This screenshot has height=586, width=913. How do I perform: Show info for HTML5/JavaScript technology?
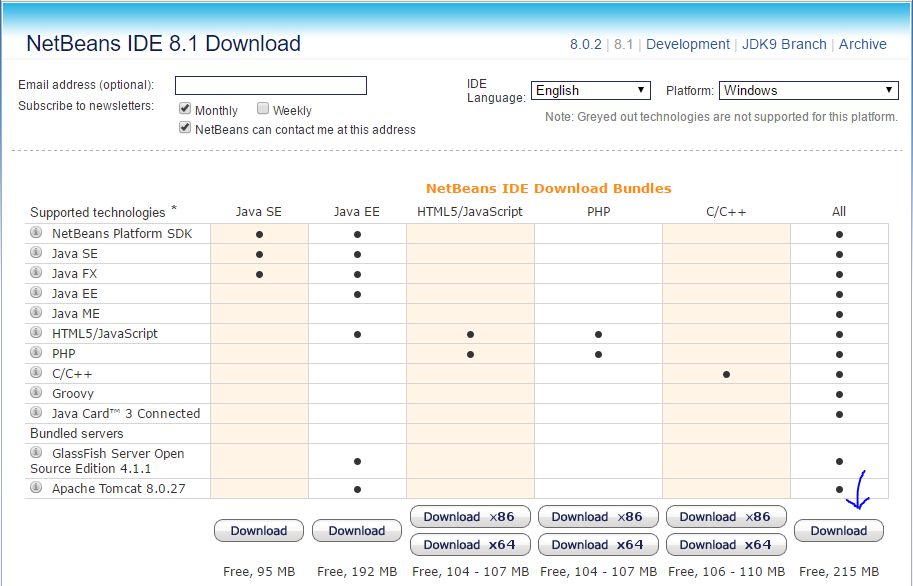point(35,333)
